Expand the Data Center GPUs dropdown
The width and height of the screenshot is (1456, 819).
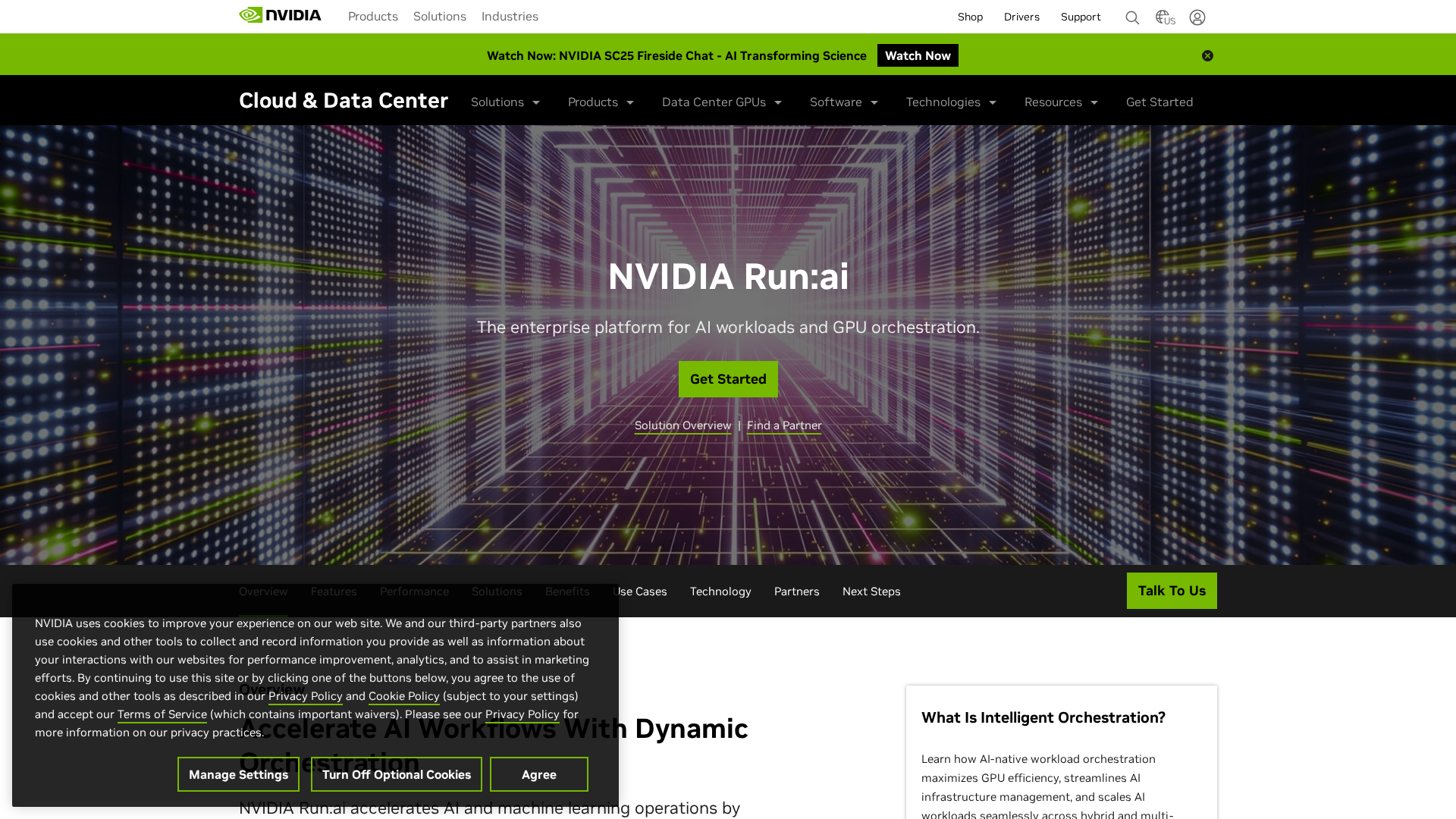click(720, 102)
